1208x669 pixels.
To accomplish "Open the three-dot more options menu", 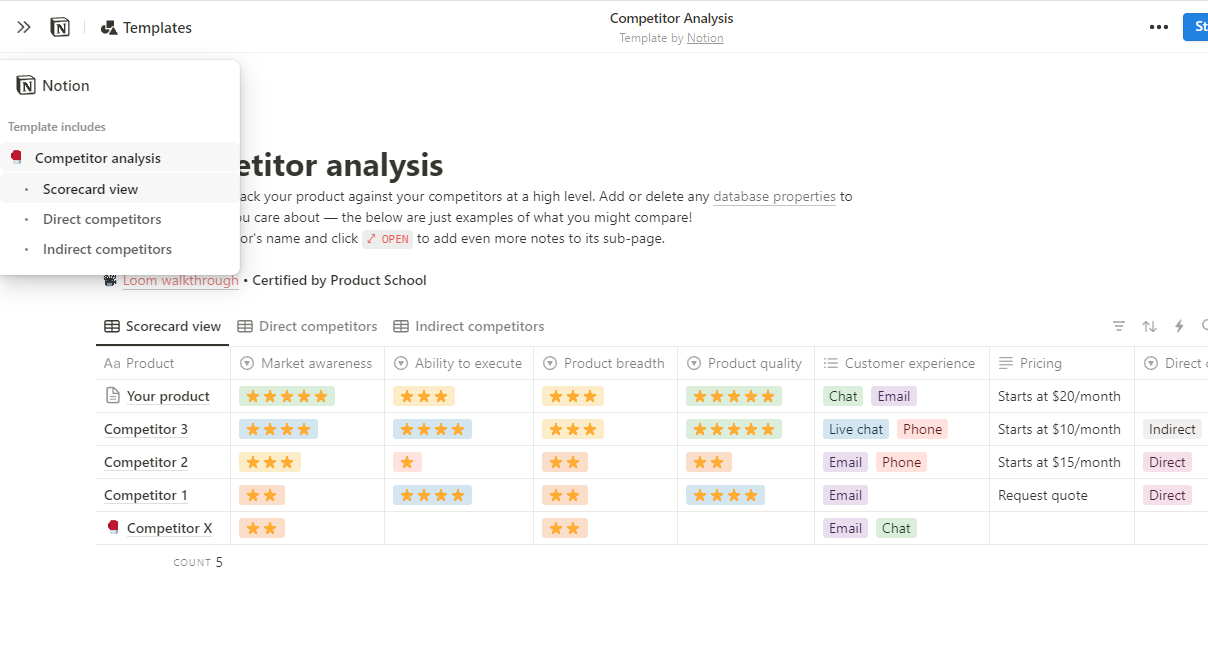I will [x=1159, y=27].
